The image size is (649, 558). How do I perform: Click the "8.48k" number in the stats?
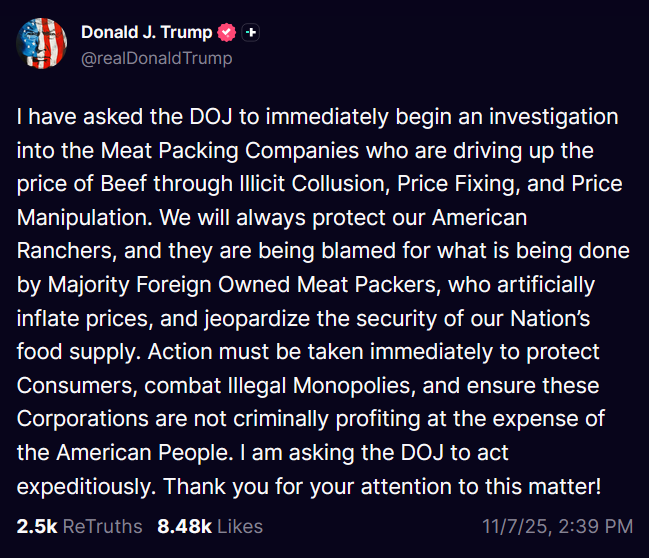click(185, 526)
